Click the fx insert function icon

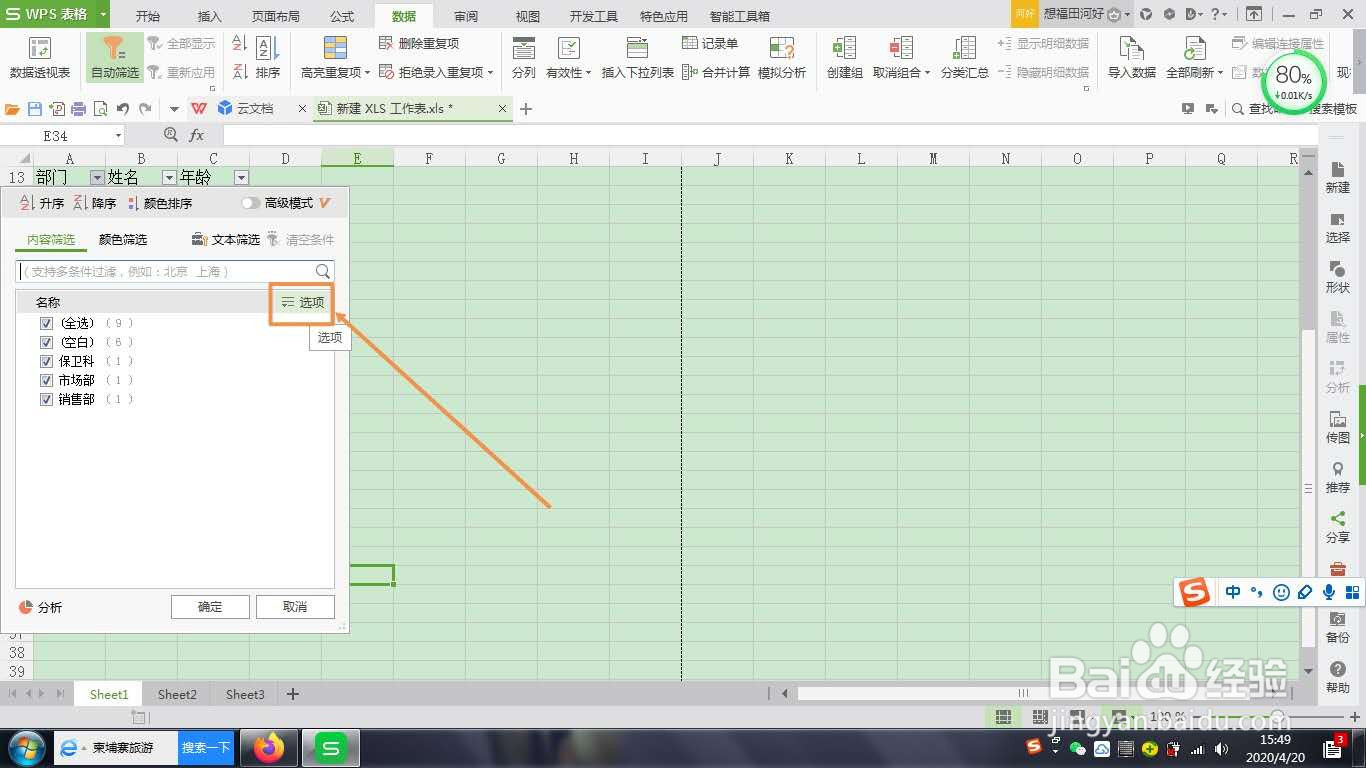click(197, 135)
